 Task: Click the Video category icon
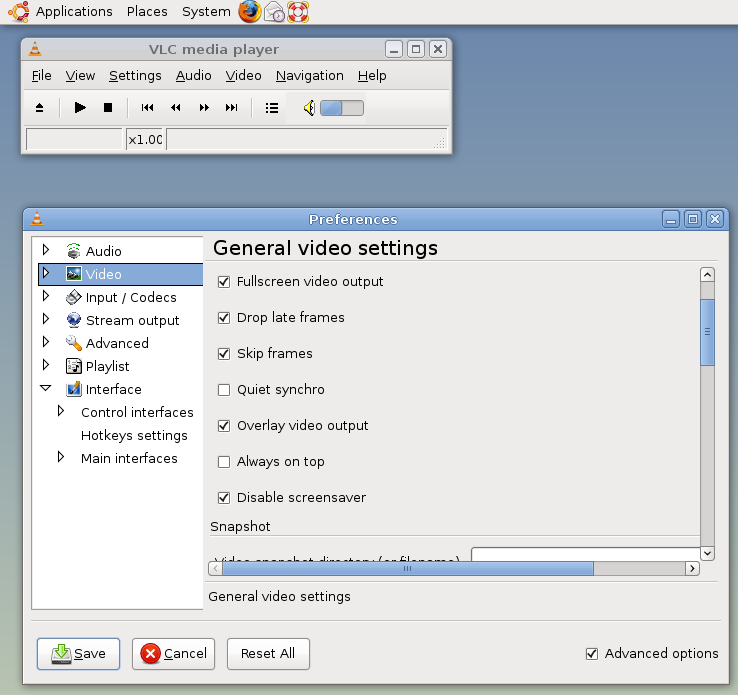coord(73,274)
